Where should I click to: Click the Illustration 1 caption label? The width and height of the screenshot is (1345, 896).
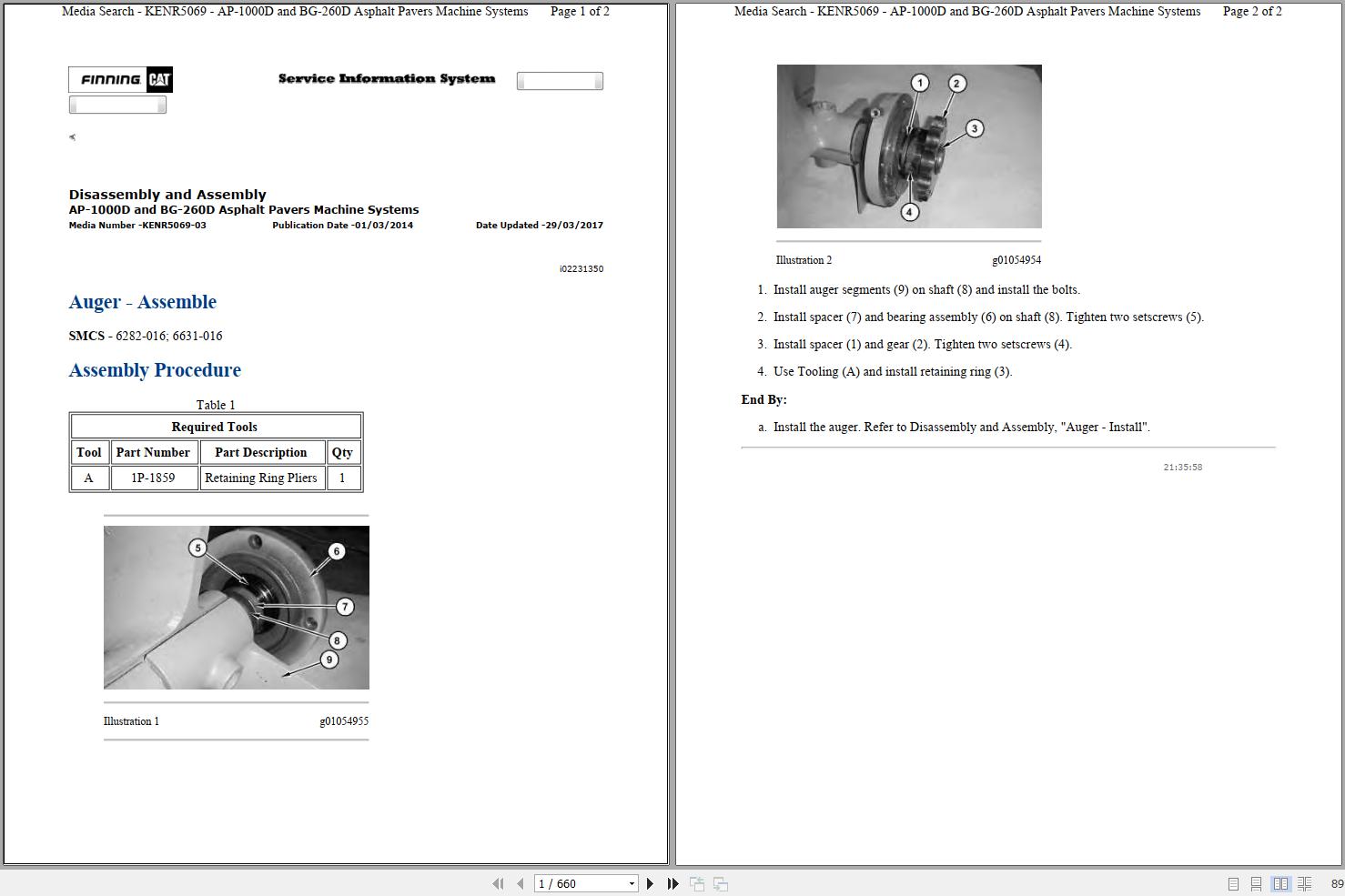point(131,721)
